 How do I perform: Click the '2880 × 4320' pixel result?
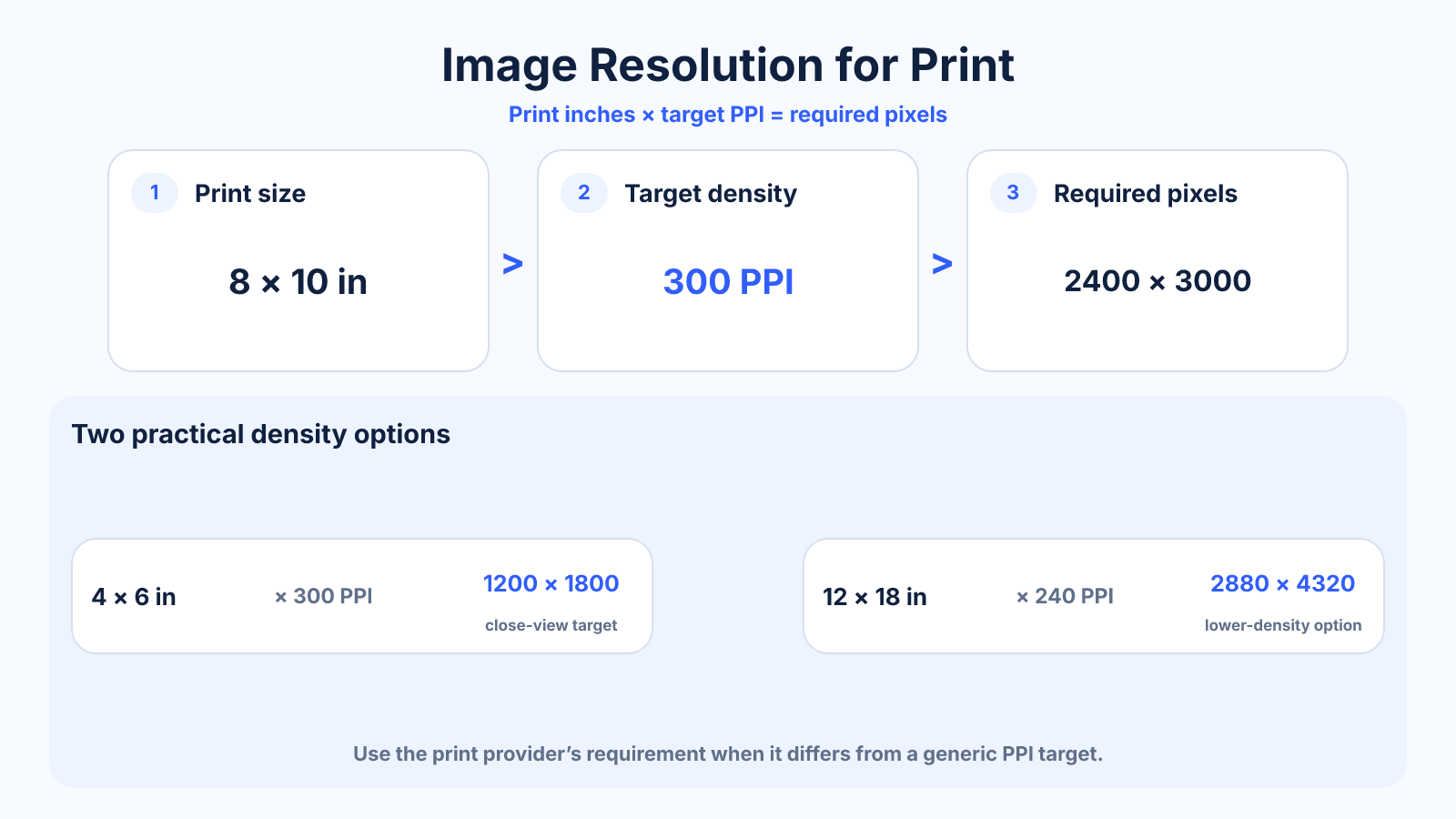(1283, 583)
